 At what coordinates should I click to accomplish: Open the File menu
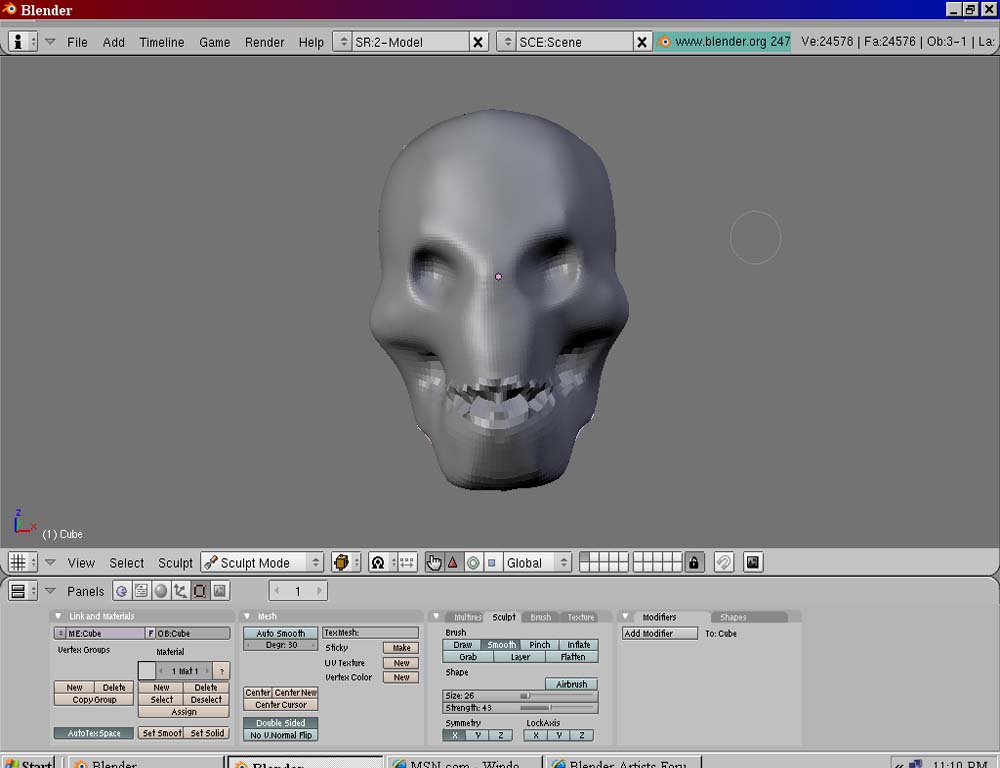pyautogui.click(x=77, y=42)
